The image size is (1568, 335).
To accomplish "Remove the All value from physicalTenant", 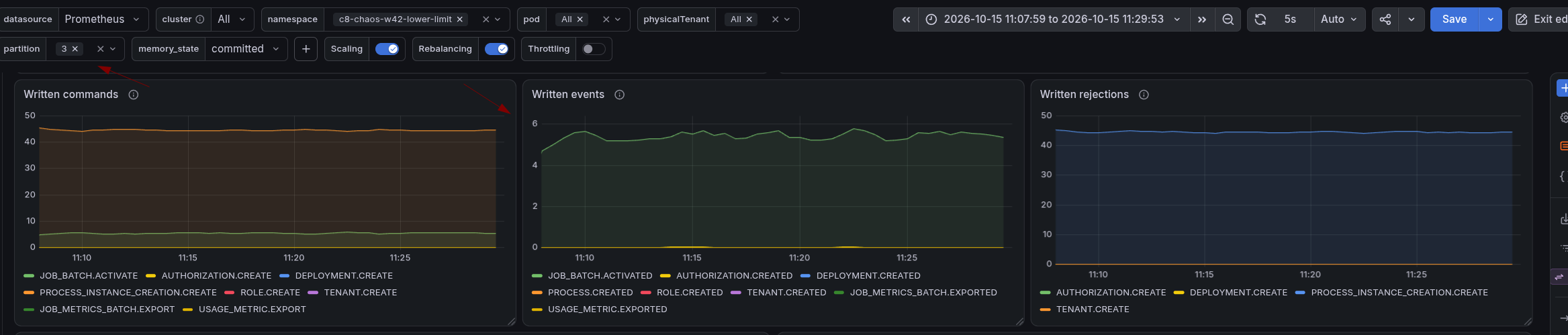I will coord(749,19).
